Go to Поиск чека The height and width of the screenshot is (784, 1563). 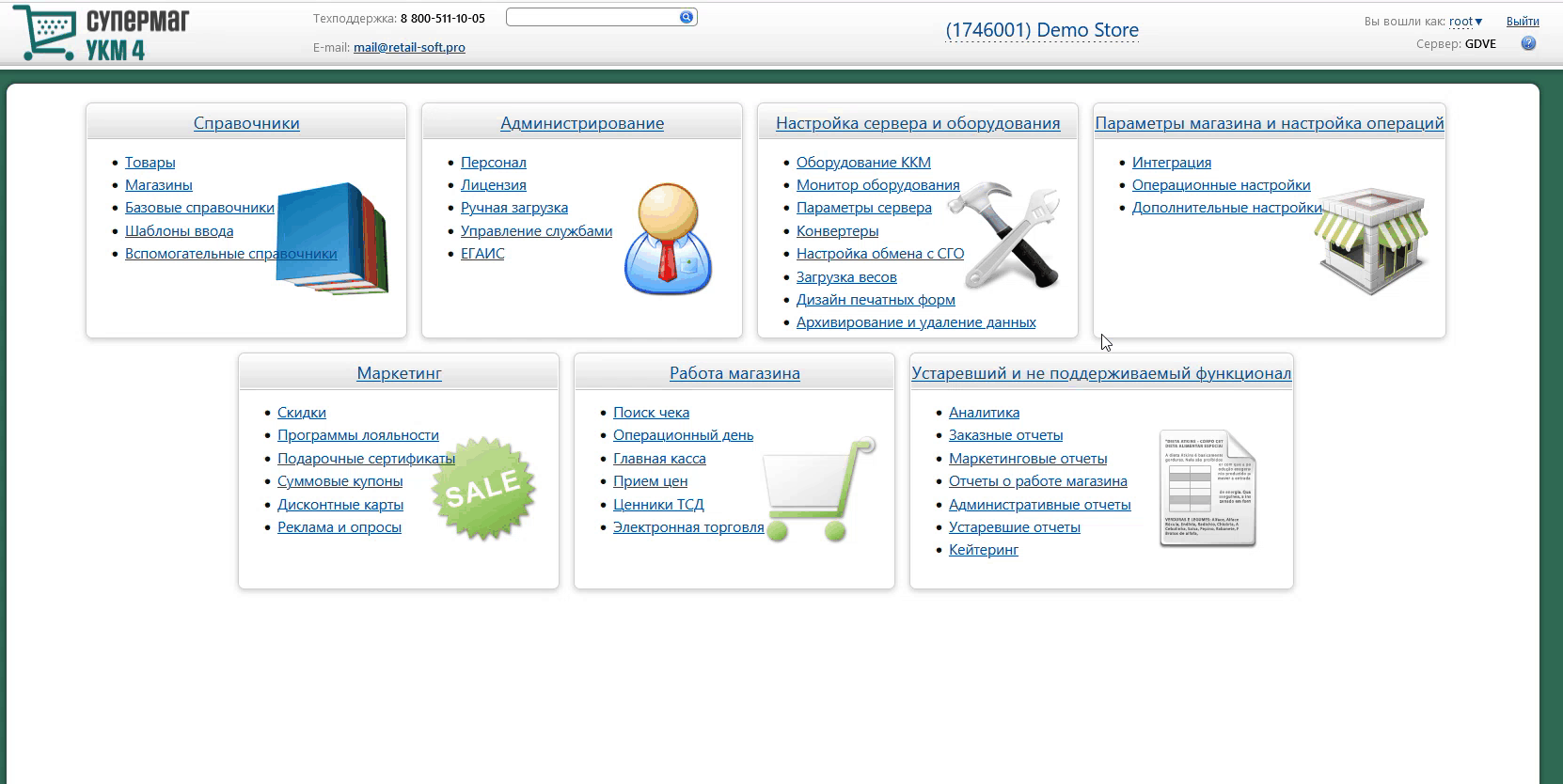pos(651,413)
